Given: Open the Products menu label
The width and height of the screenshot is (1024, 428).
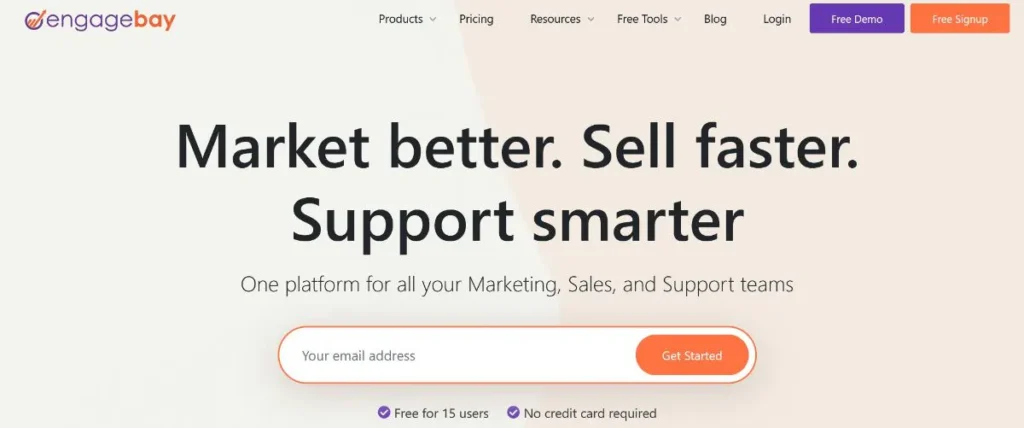Looking at the screenshot, I should coord(400,19).
